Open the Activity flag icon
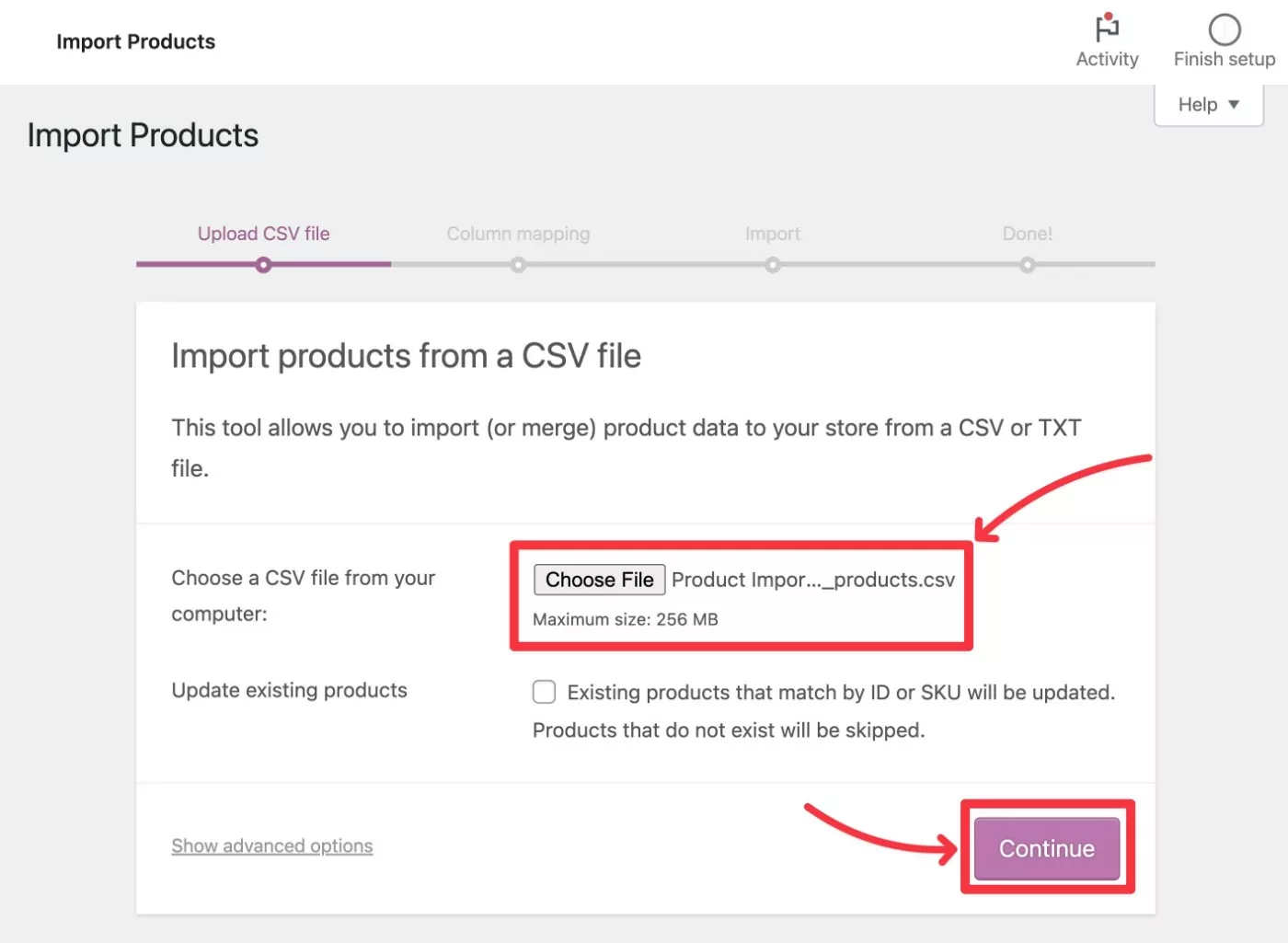Viewport: 1288px width, 943px height. pos(1107,29)
